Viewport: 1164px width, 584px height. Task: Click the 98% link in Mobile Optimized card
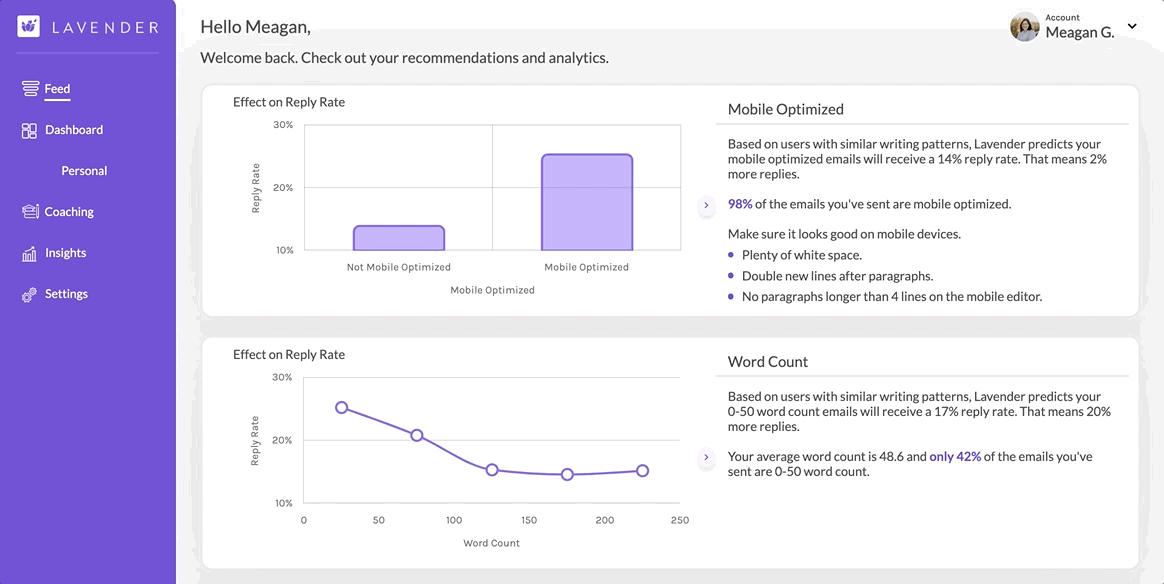738,204
